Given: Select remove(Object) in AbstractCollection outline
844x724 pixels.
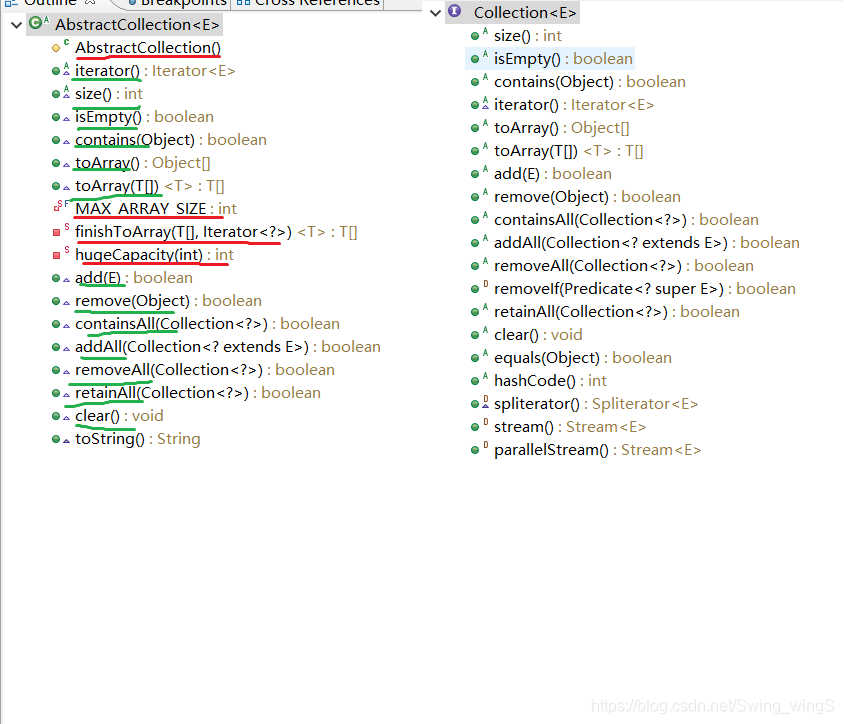Looking at the screenshot, I should pos(168,301).
